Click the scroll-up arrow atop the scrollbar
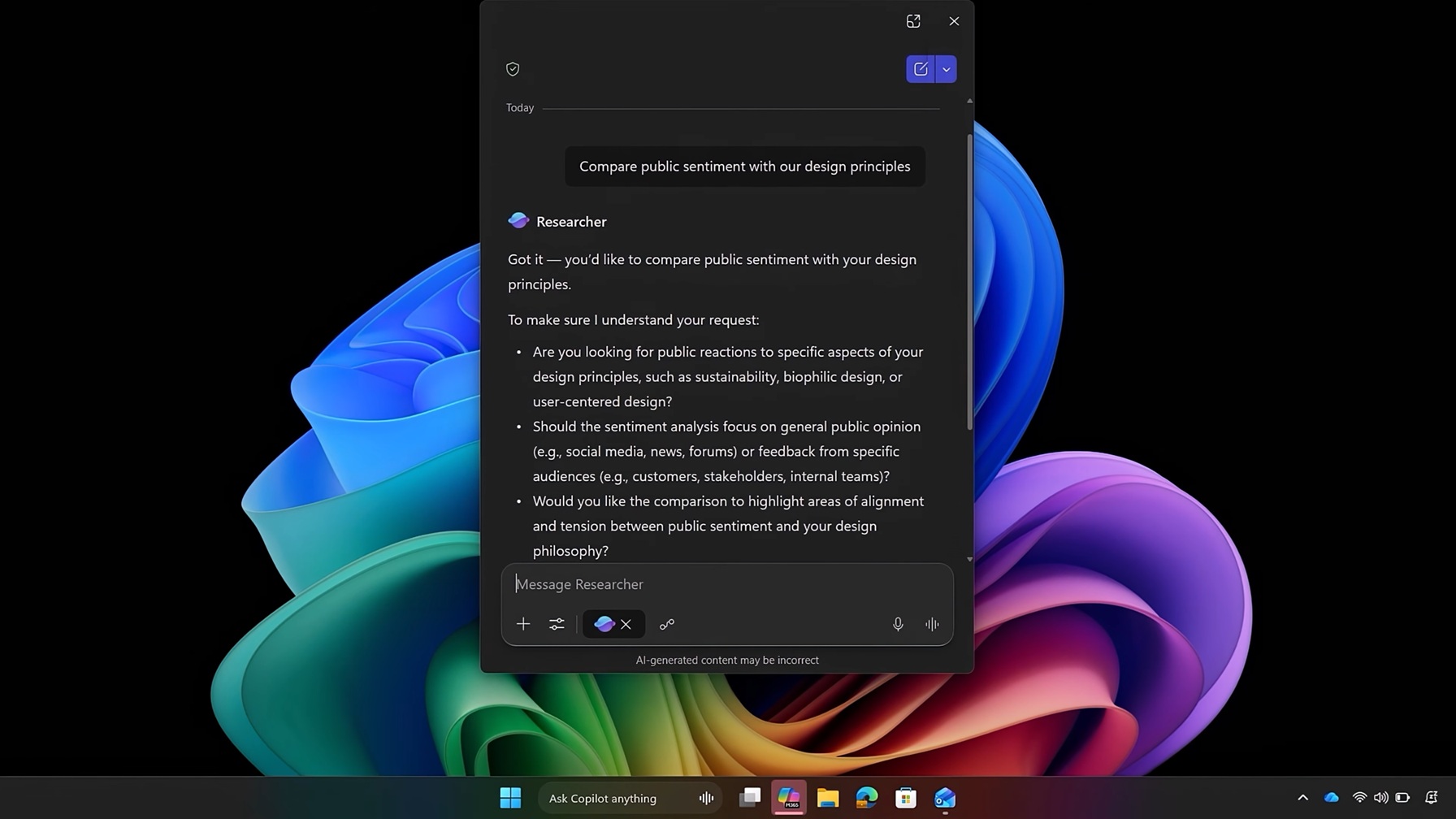 click(x=969, y=101)
